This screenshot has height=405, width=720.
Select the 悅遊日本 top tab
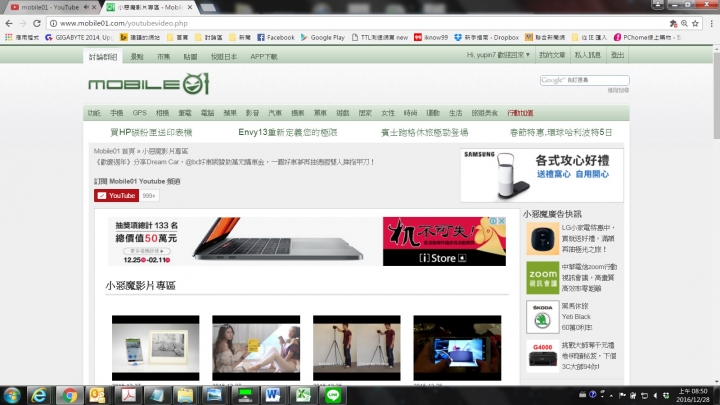(224, 57)
